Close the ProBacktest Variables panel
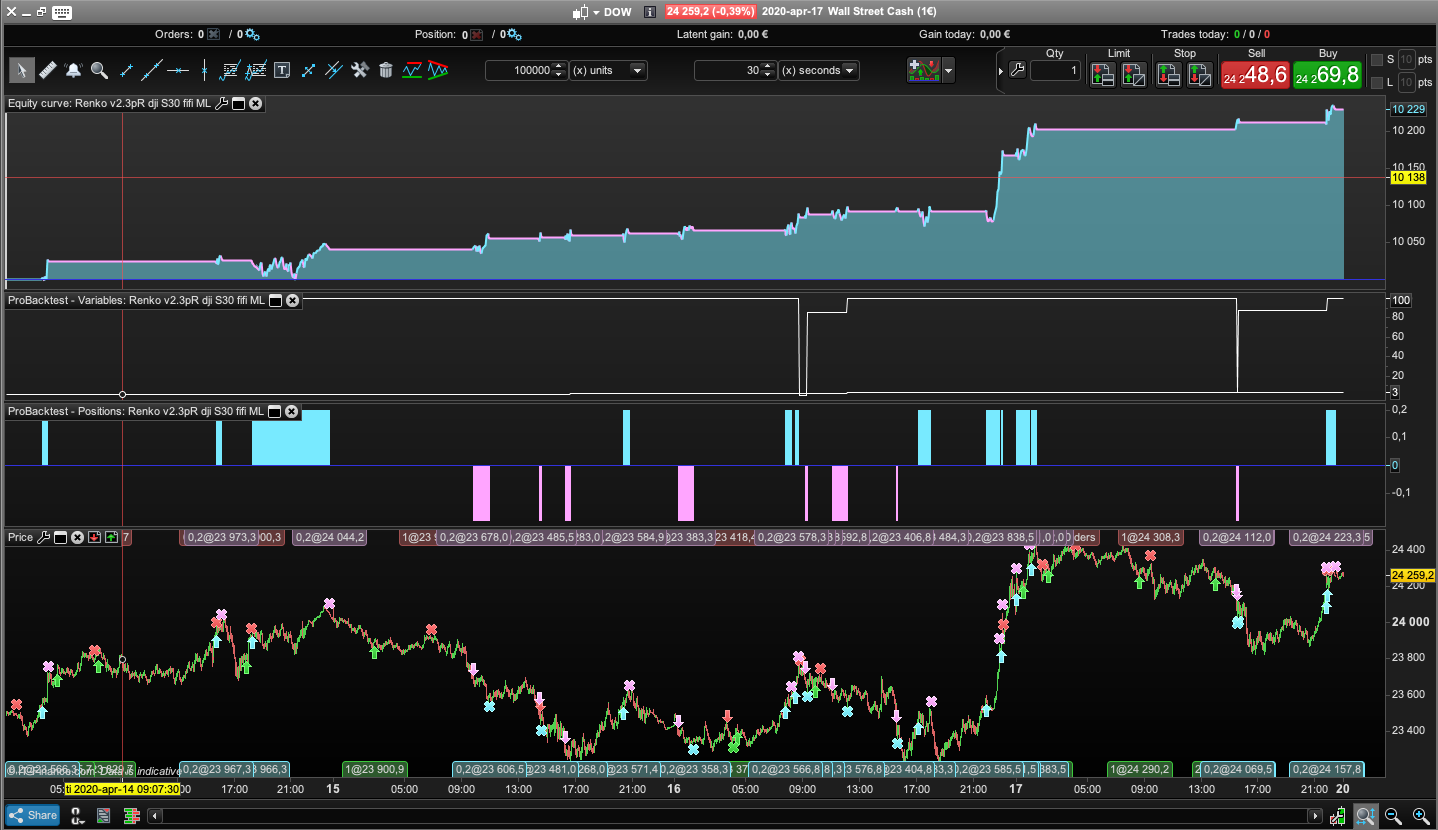The height and width of the screenshot is (830, 1438). coord(292,300)
